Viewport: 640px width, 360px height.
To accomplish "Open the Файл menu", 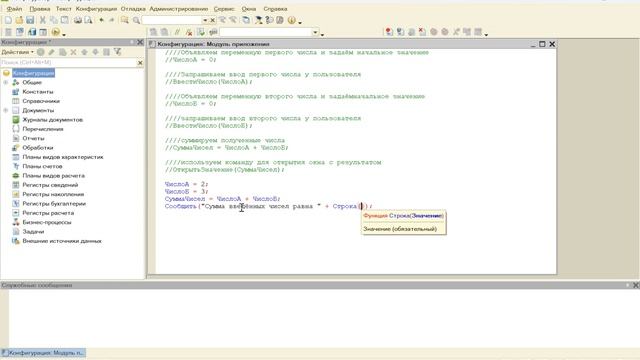I will click(14, 9).
